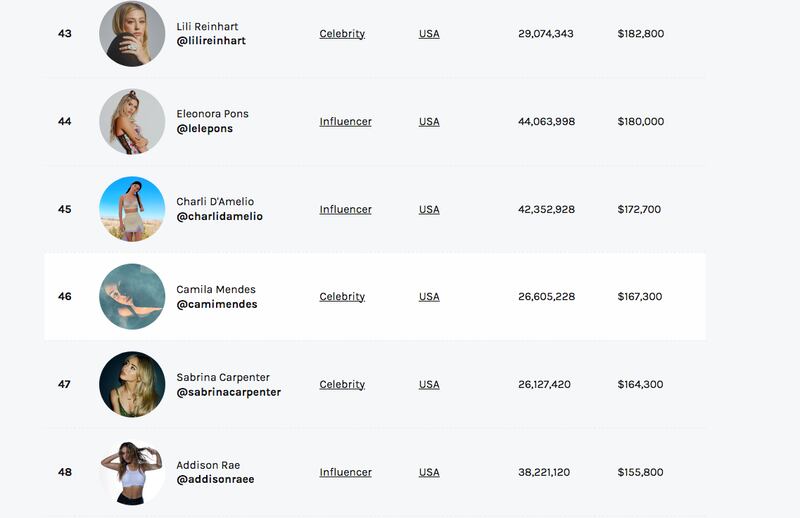Viewport: 800px width, 518px height.
Task: Click the Celebrity link for Lili Reinhart
Action: [x=342, y=34]
